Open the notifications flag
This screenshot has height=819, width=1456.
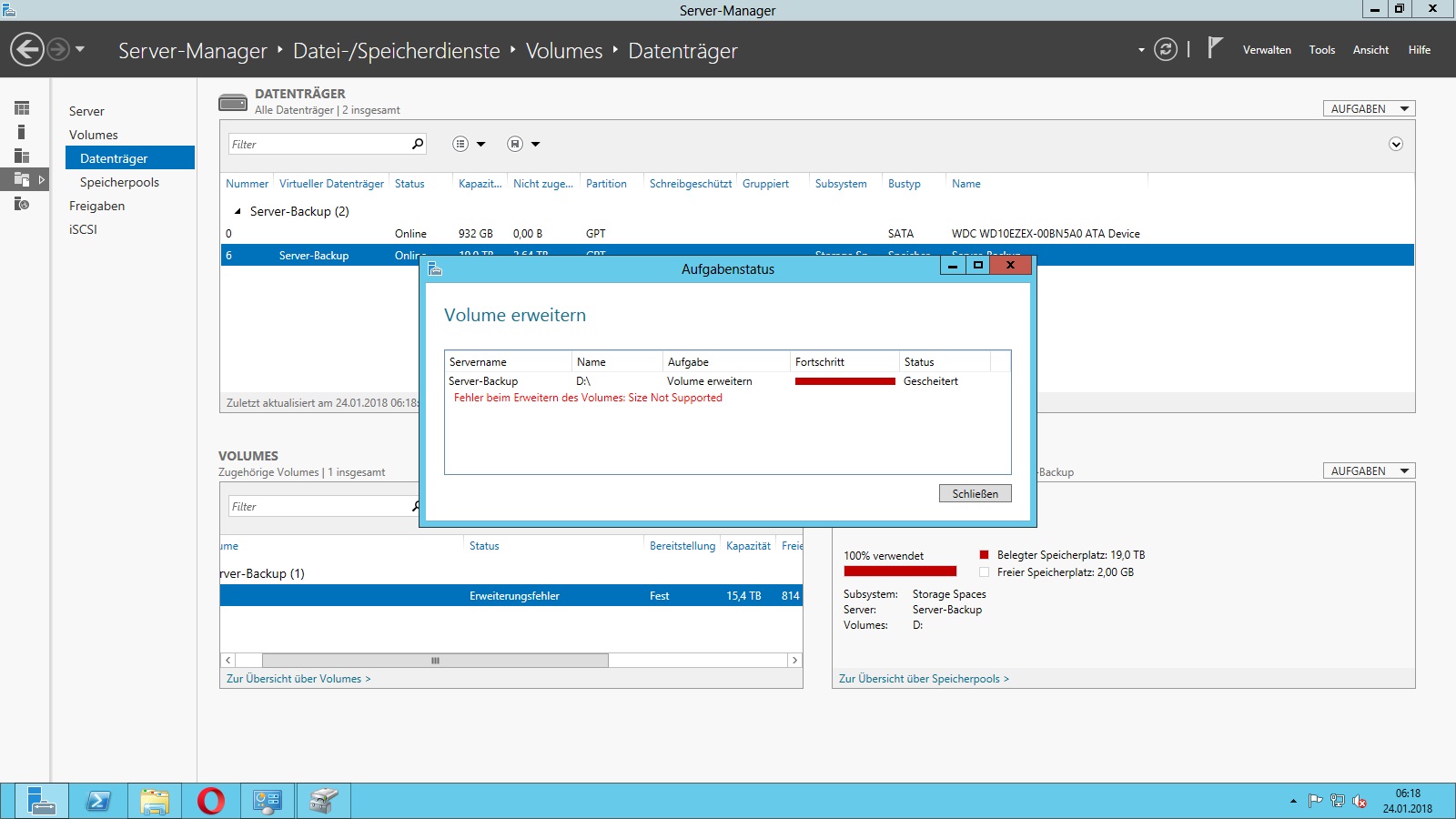(1215, 47)
